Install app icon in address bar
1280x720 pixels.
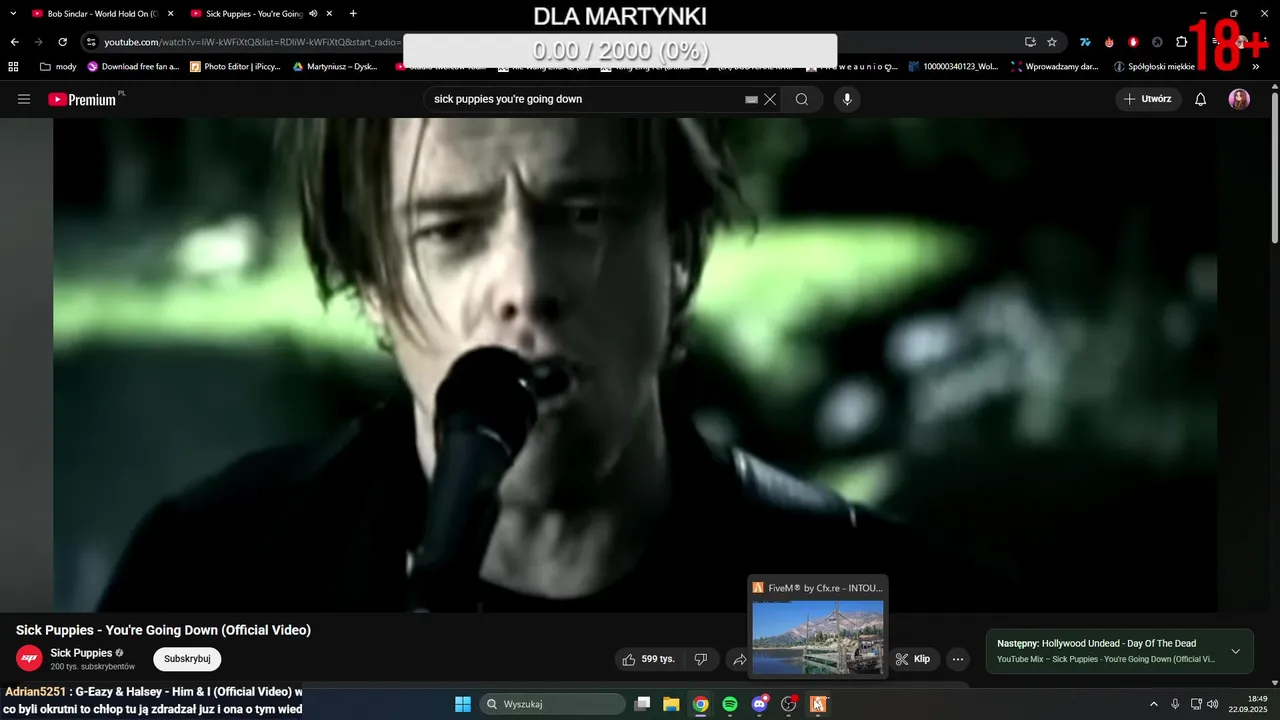tap(1030, 42)
